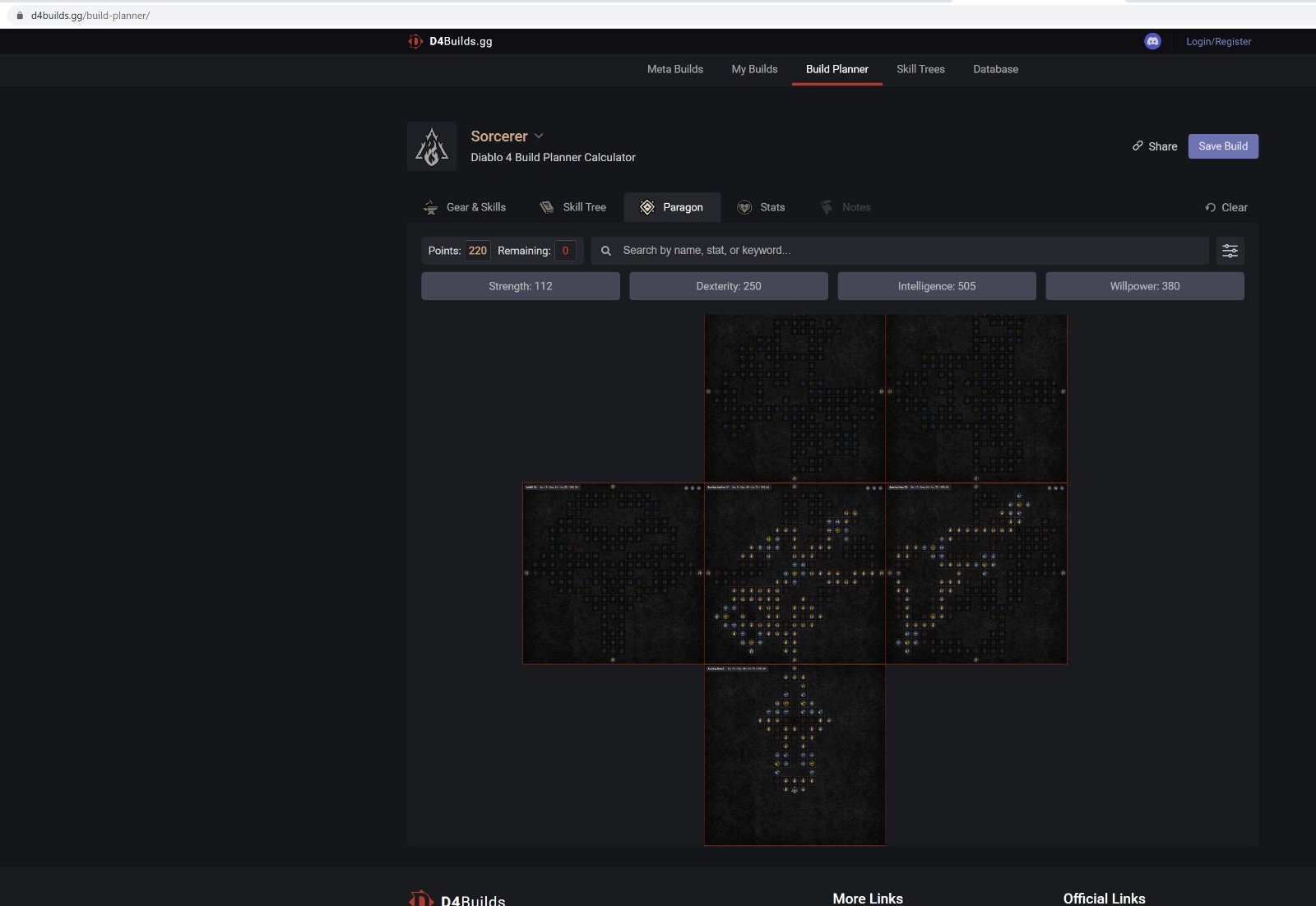Click the undo arrow icon beside Clear
Screen dimensions: 1316x906
pos(1210,207)
